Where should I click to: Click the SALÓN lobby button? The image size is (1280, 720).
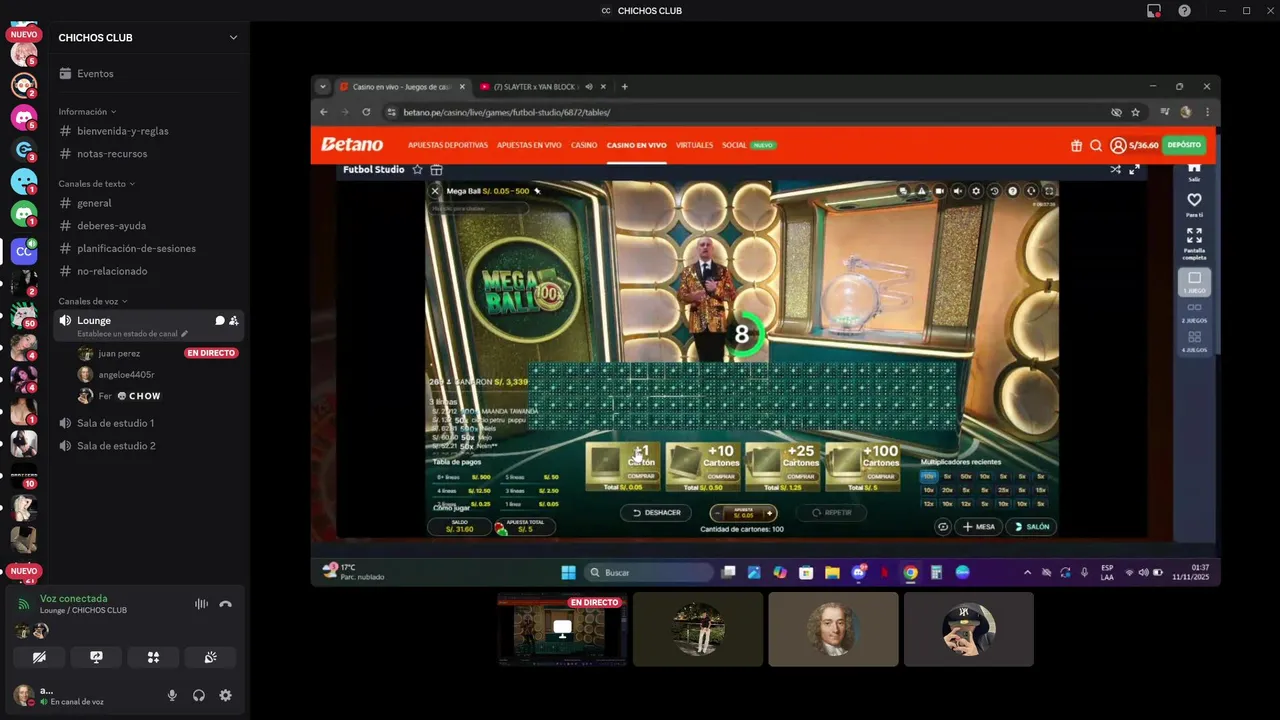click(x=1032, y=526)
